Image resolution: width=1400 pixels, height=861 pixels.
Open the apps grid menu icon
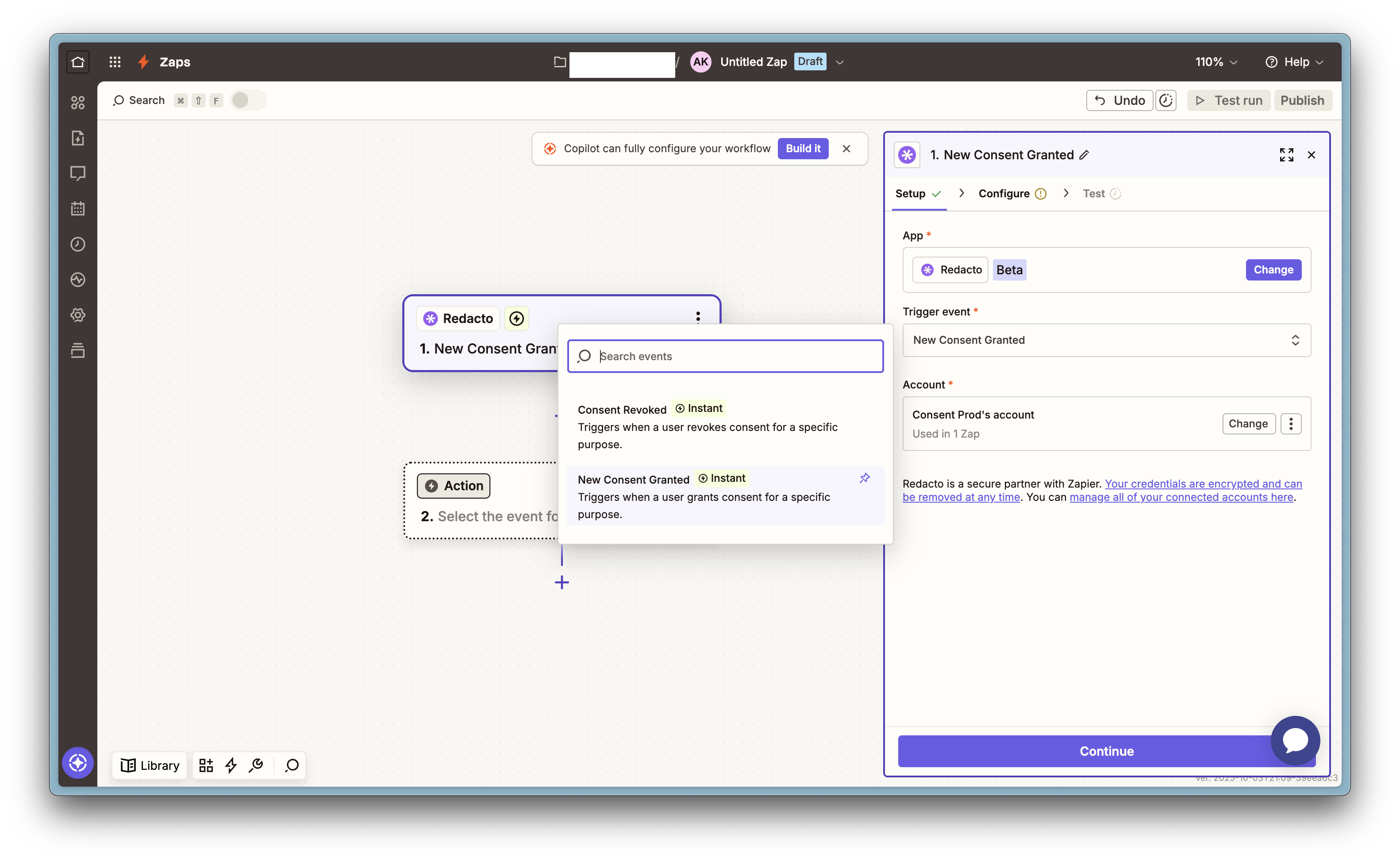(x=115, y=61)
